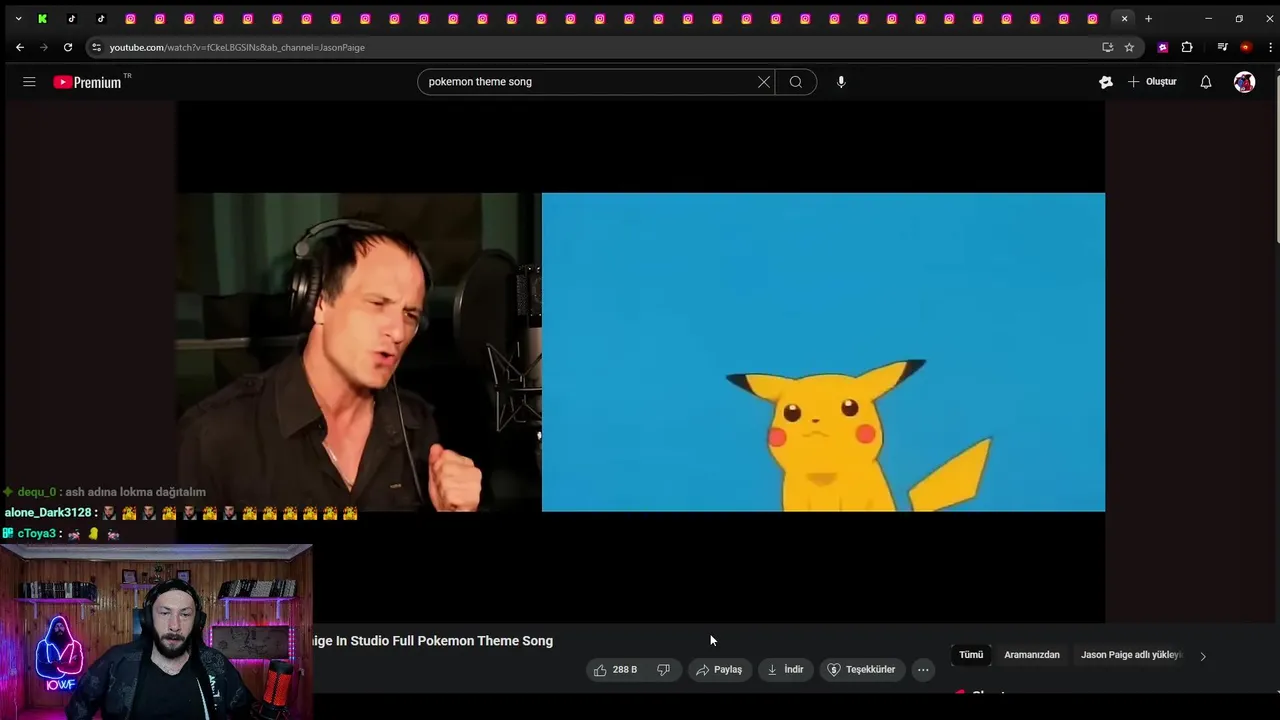Screen dimensions: 1280x720
Task: Show next chips with right chevron
Action: click(1203, 656)
